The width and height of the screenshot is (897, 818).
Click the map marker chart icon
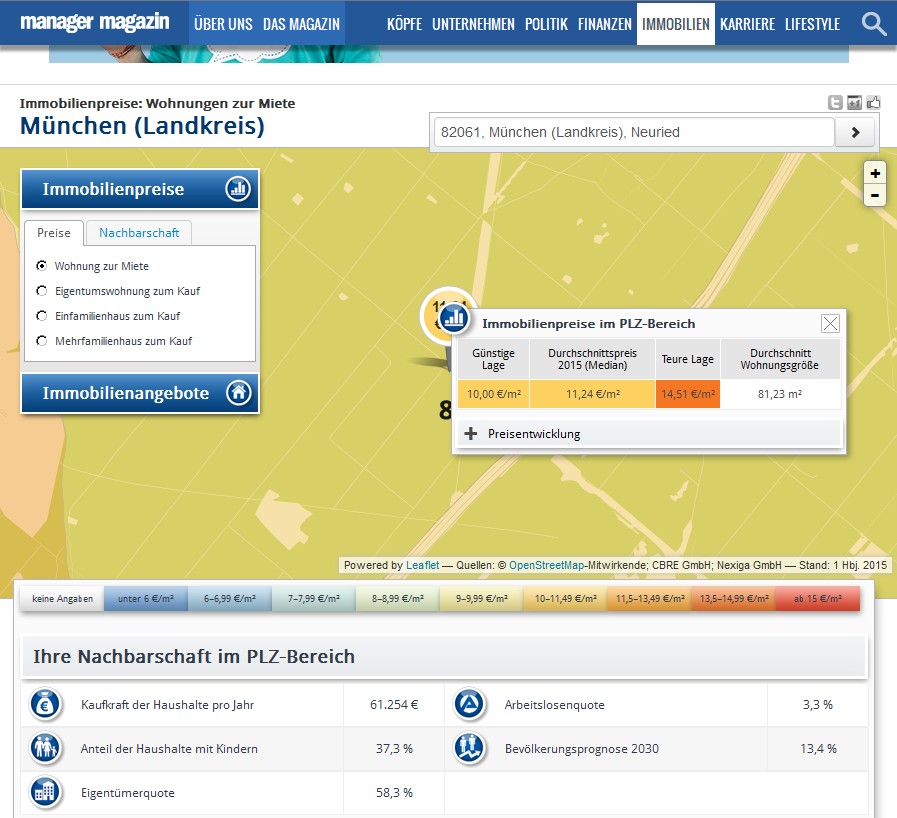[x=454, y=317]
